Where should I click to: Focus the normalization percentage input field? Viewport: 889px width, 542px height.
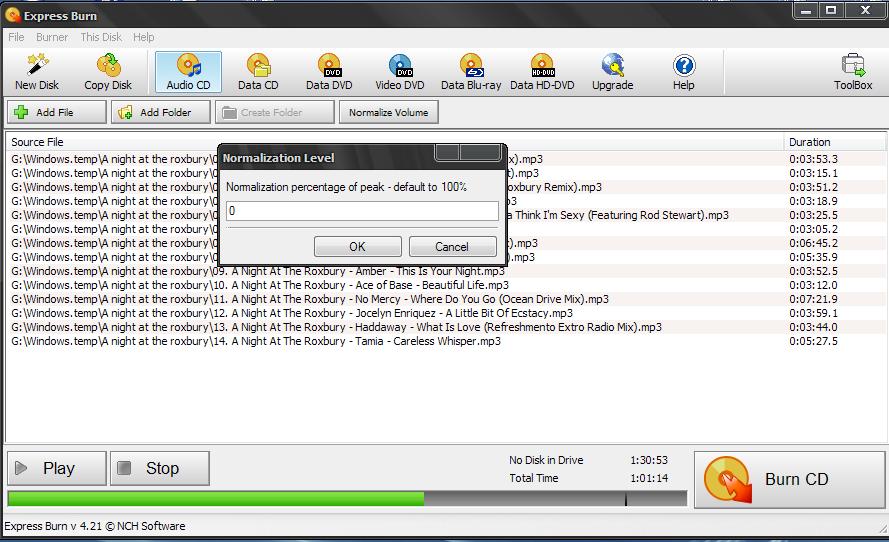click(362, 211)
